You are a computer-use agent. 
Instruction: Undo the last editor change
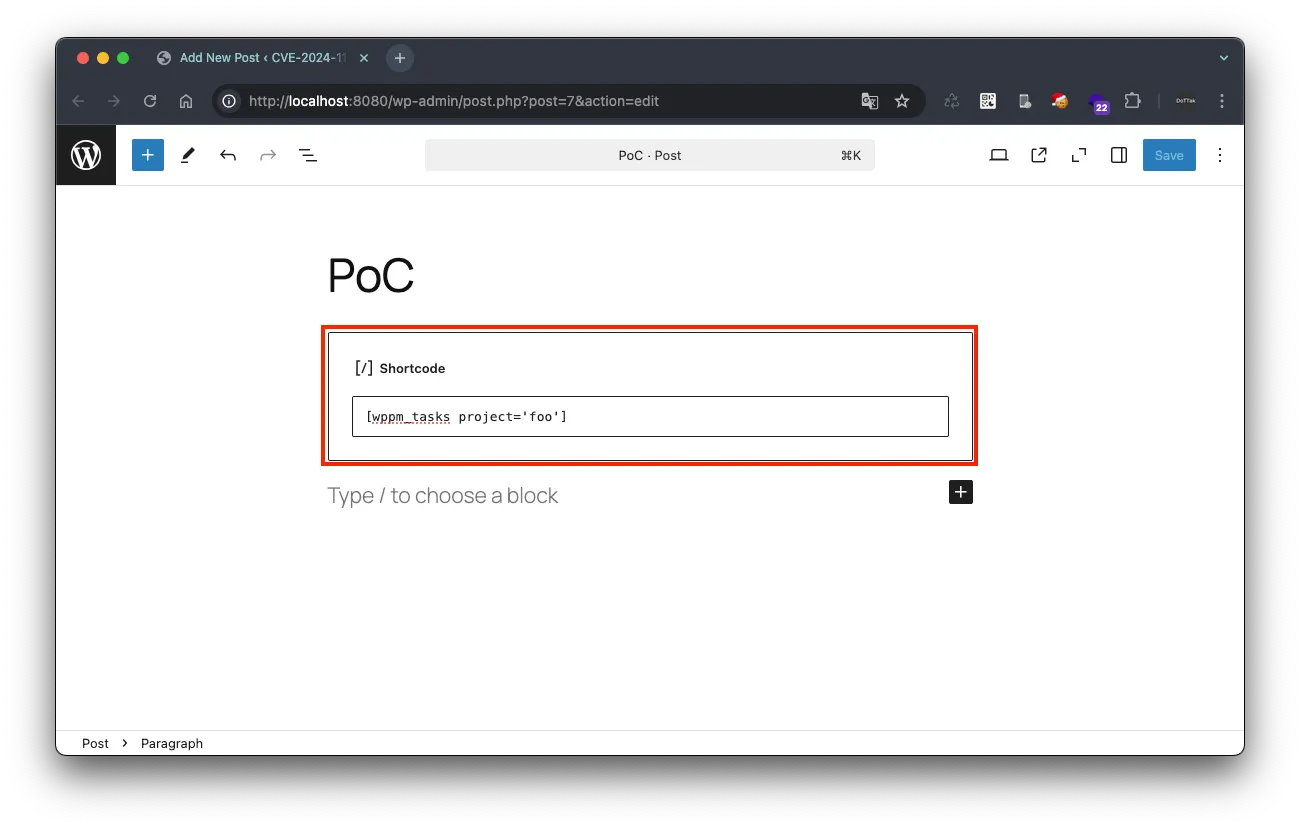228,155
